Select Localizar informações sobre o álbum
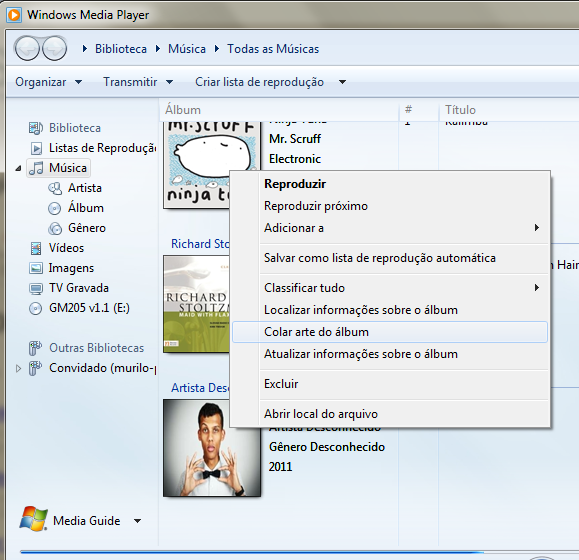This screenshot has width=579, height=560. [x=390, y=310]
